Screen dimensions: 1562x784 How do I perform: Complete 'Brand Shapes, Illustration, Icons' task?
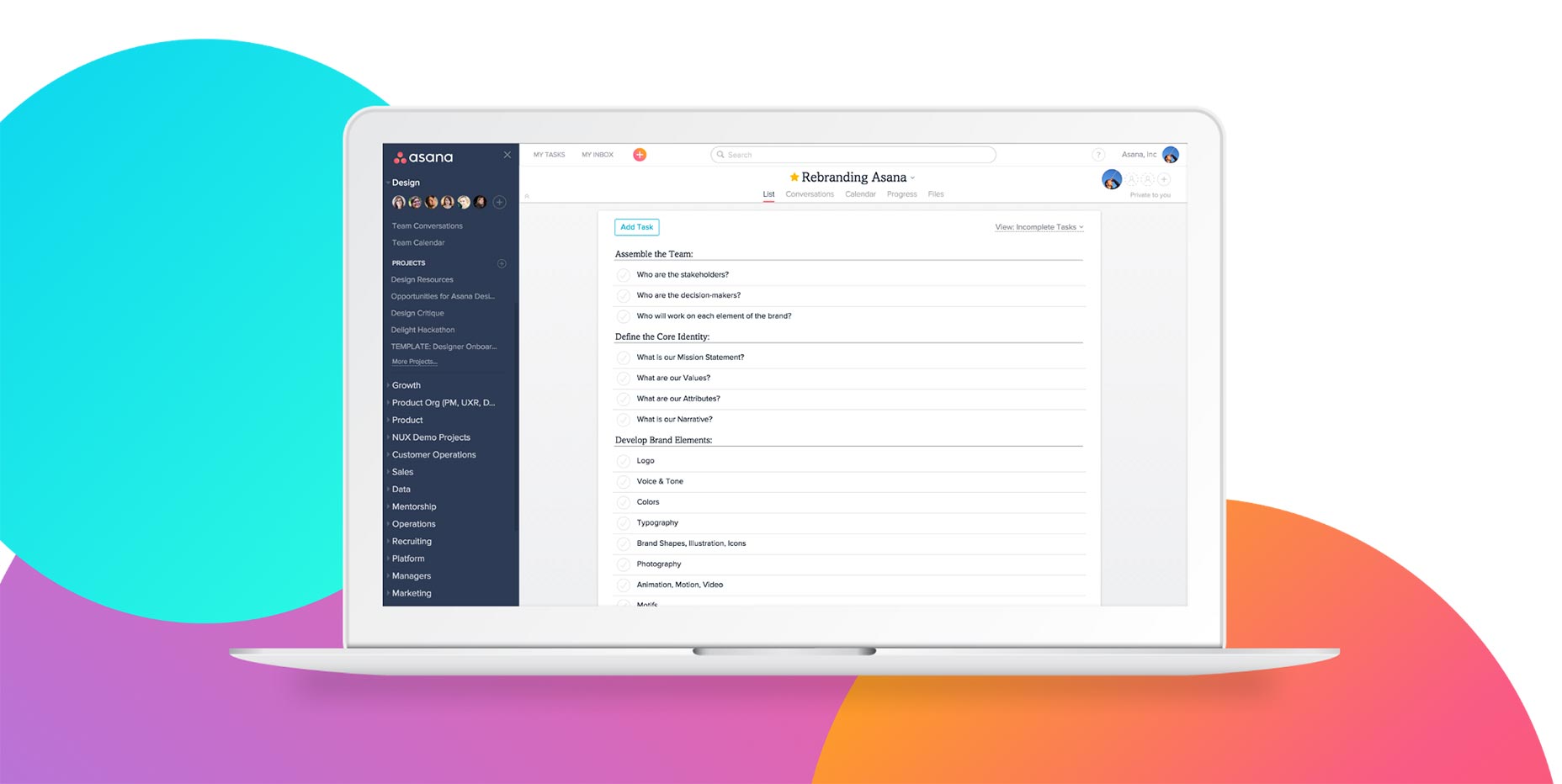click(x=624, y=543)
